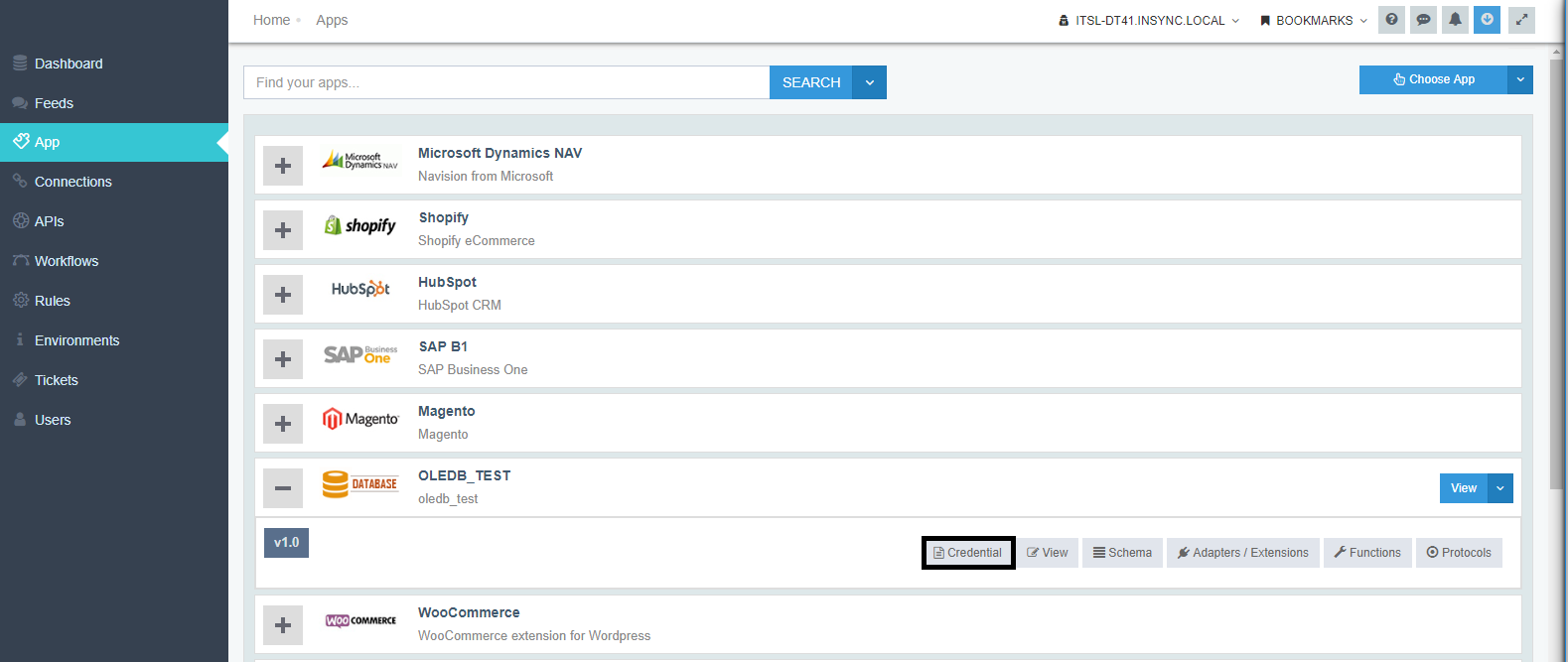Expand the Microsoft Dynamics NAV row

283,166
